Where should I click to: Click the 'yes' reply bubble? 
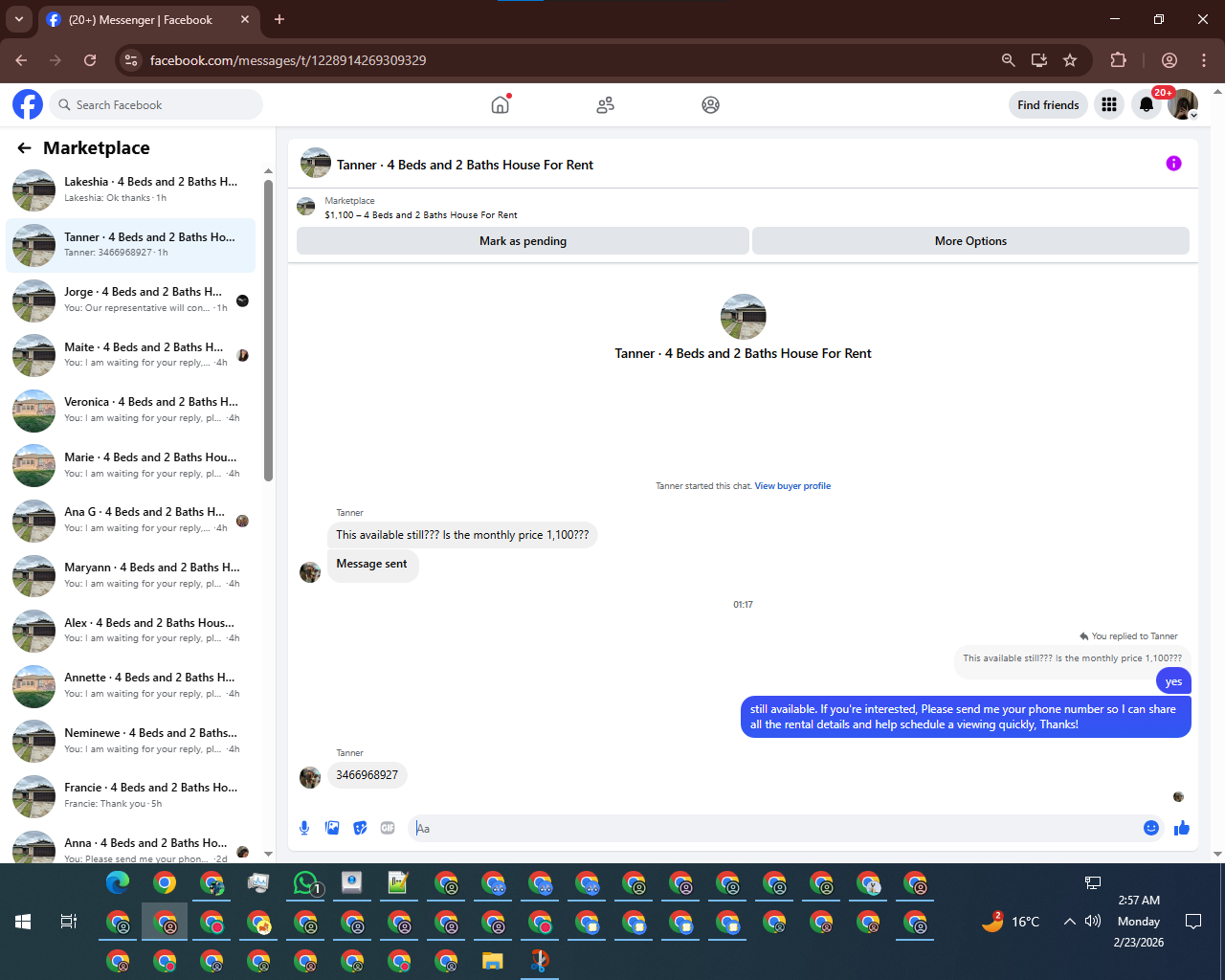[1173, 681]
